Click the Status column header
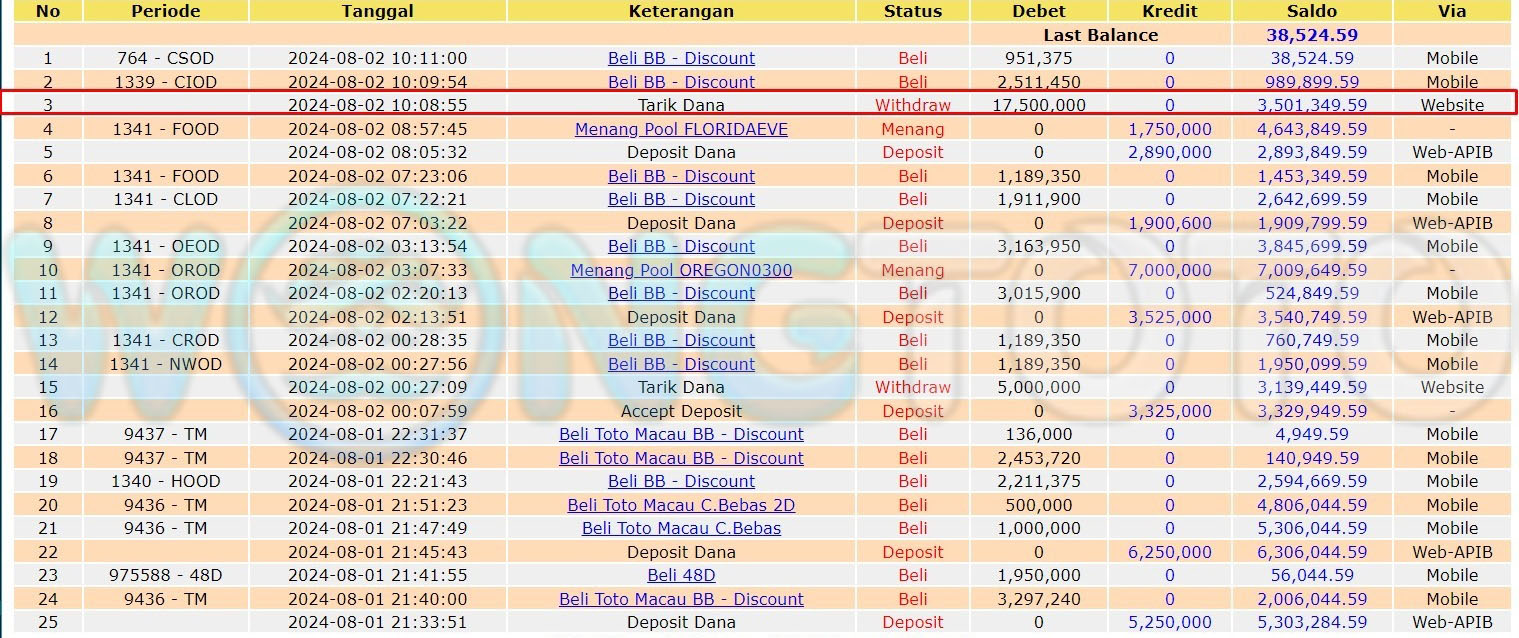Screen dimensions: 1519x638 912,11
